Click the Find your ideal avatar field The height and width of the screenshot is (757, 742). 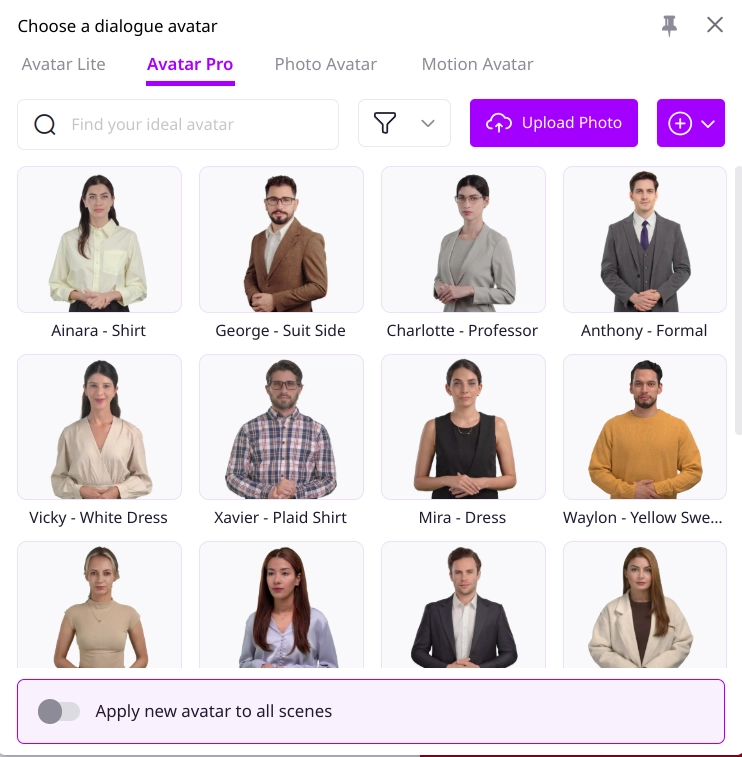178,125
